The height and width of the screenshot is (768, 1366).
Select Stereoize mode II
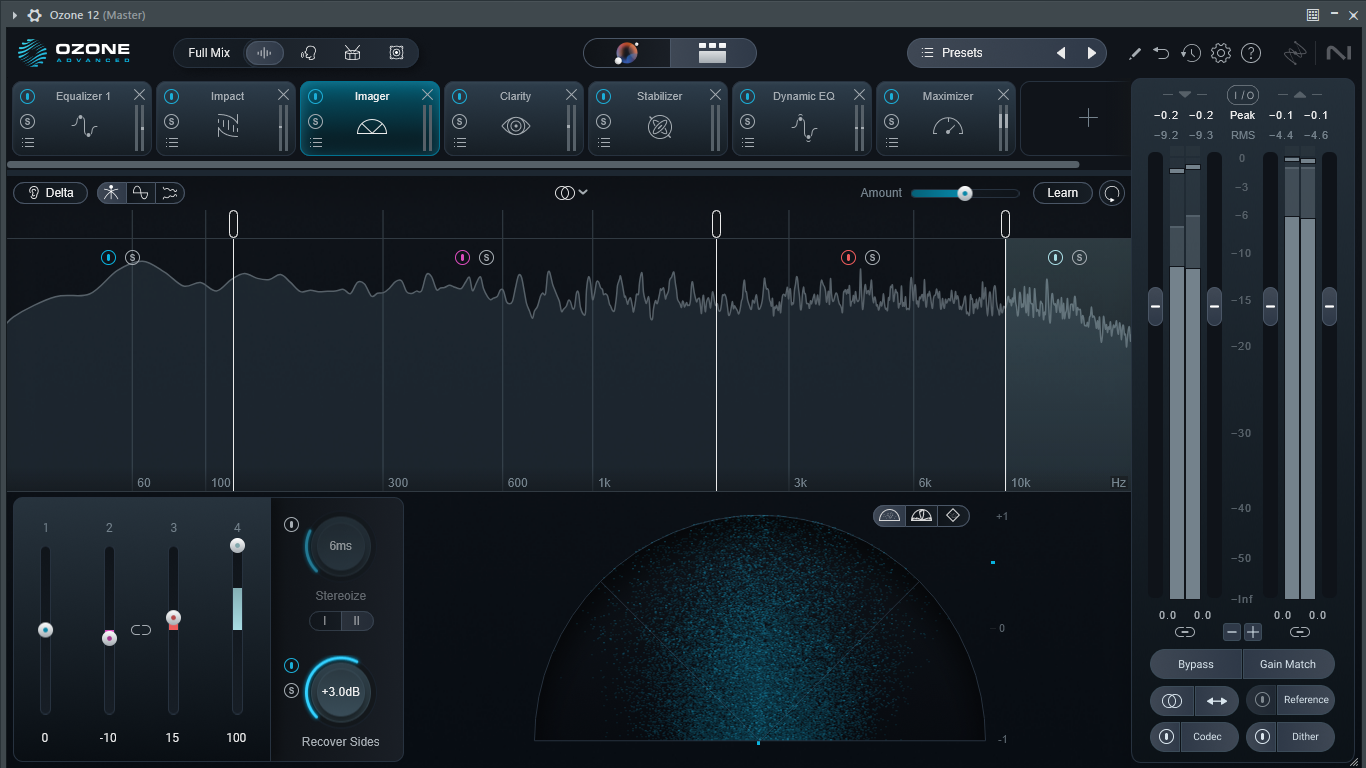[357, 621]
